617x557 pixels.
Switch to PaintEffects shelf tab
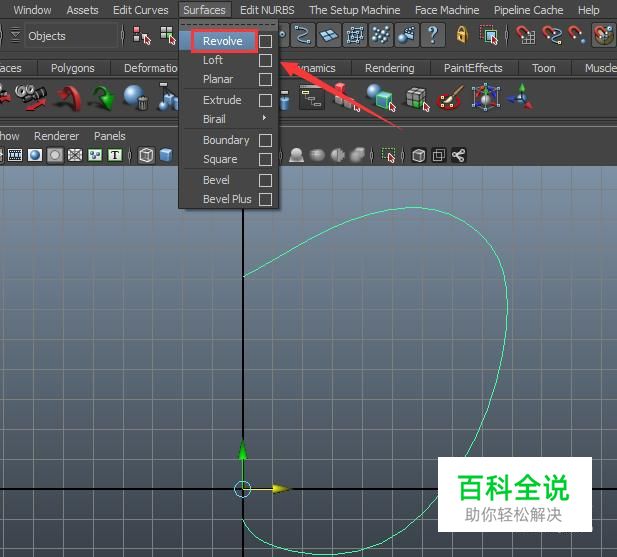[473, 68]
